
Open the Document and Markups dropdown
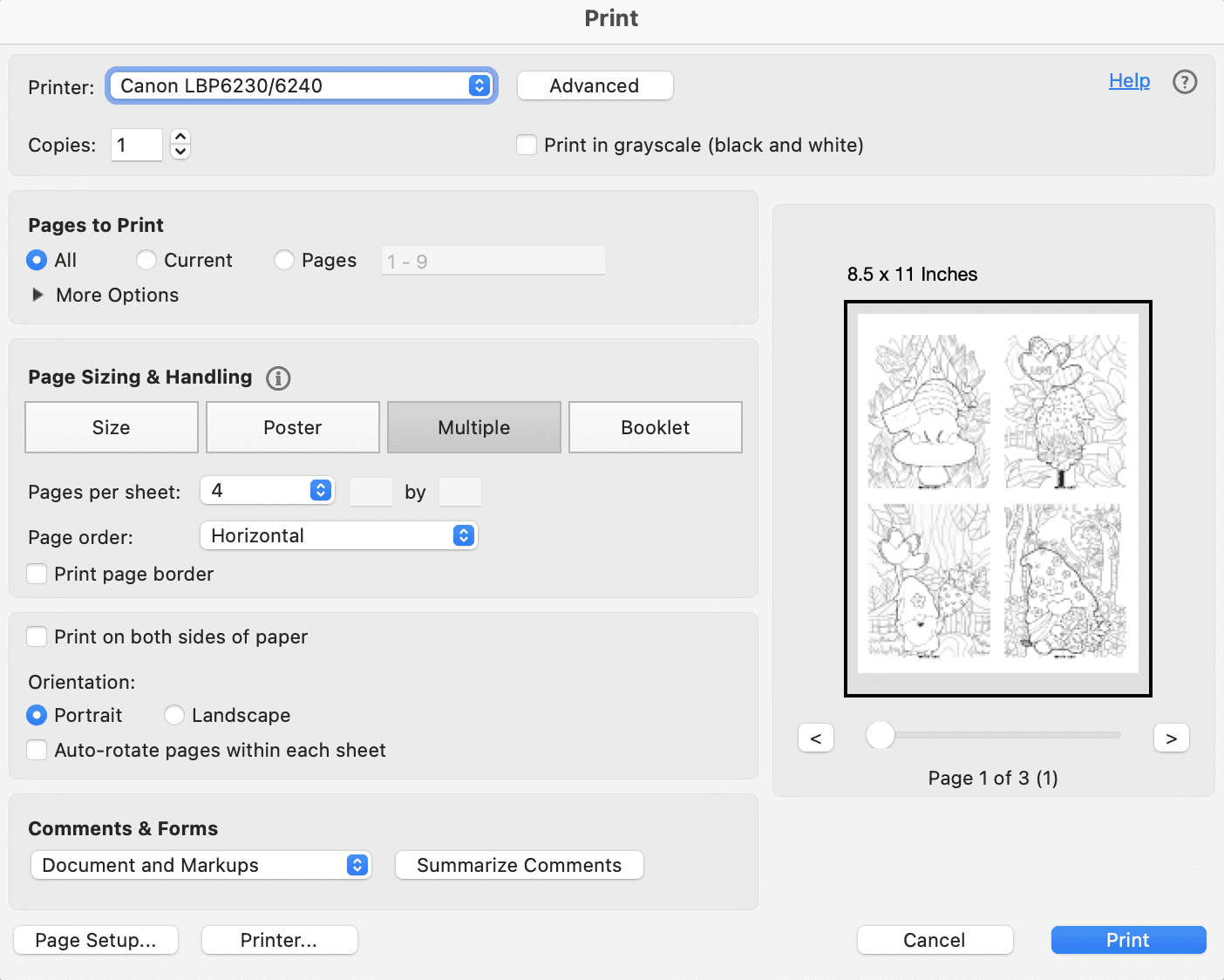[x=201, y=865]
